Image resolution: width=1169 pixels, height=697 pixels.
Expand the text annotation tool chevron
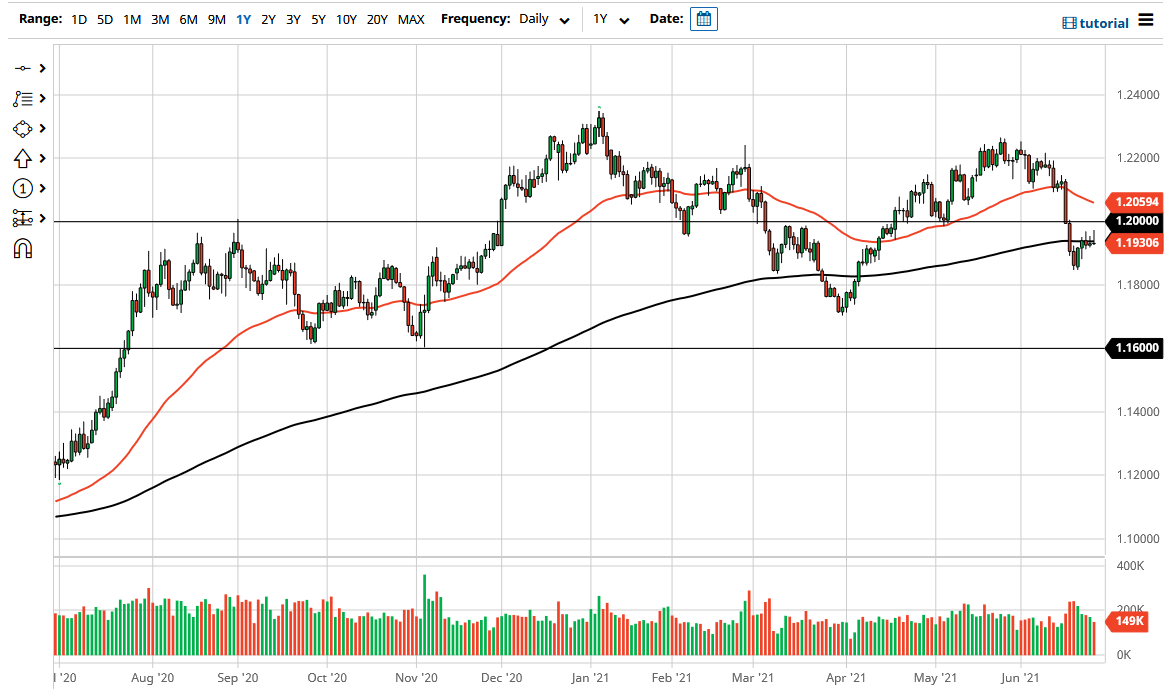[42, 98]
